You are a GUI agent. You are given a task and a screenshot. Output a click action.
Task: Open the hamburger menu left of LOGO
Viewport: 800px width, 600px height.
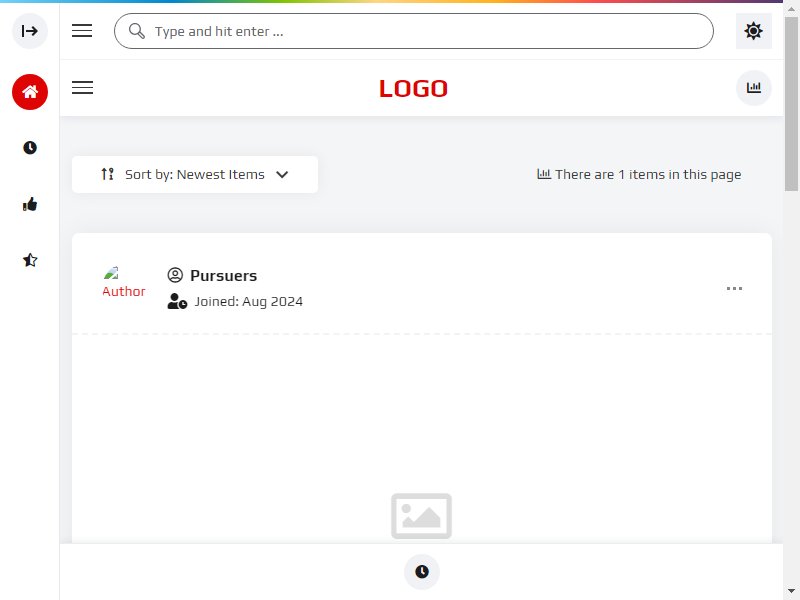point(82,88)
